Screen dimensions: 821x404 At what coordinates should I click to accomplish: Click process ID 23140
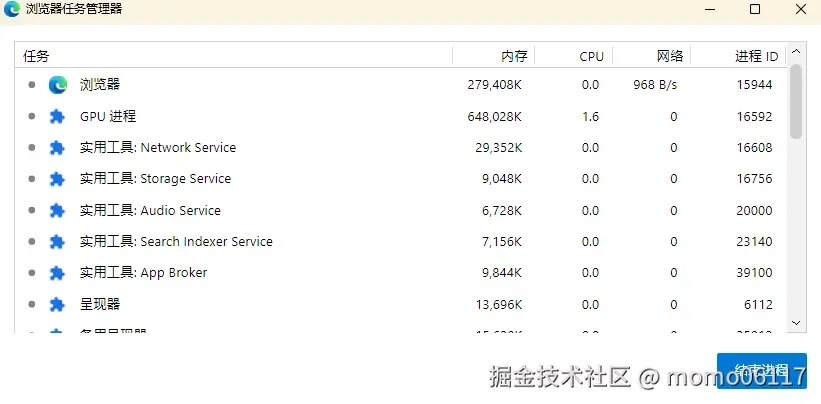point(755,242)
